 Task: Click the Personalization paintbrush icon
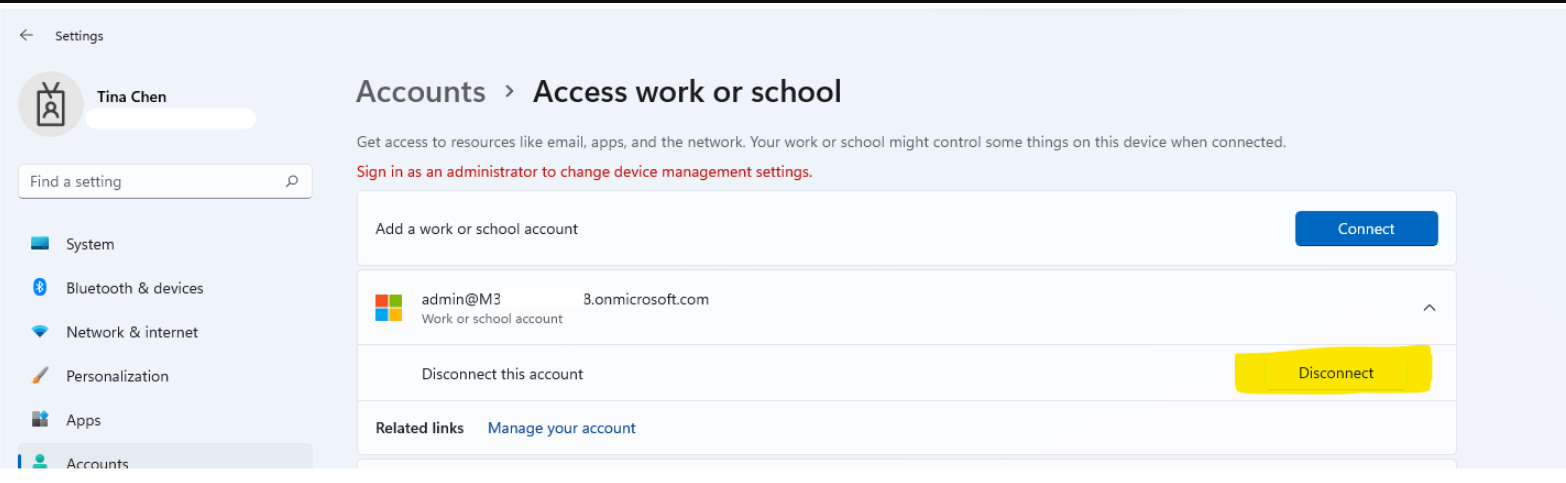point(40,376)
